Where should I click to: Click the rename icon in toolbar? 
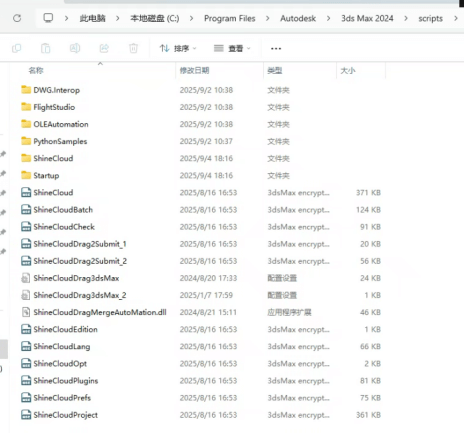tap(75, 49)
